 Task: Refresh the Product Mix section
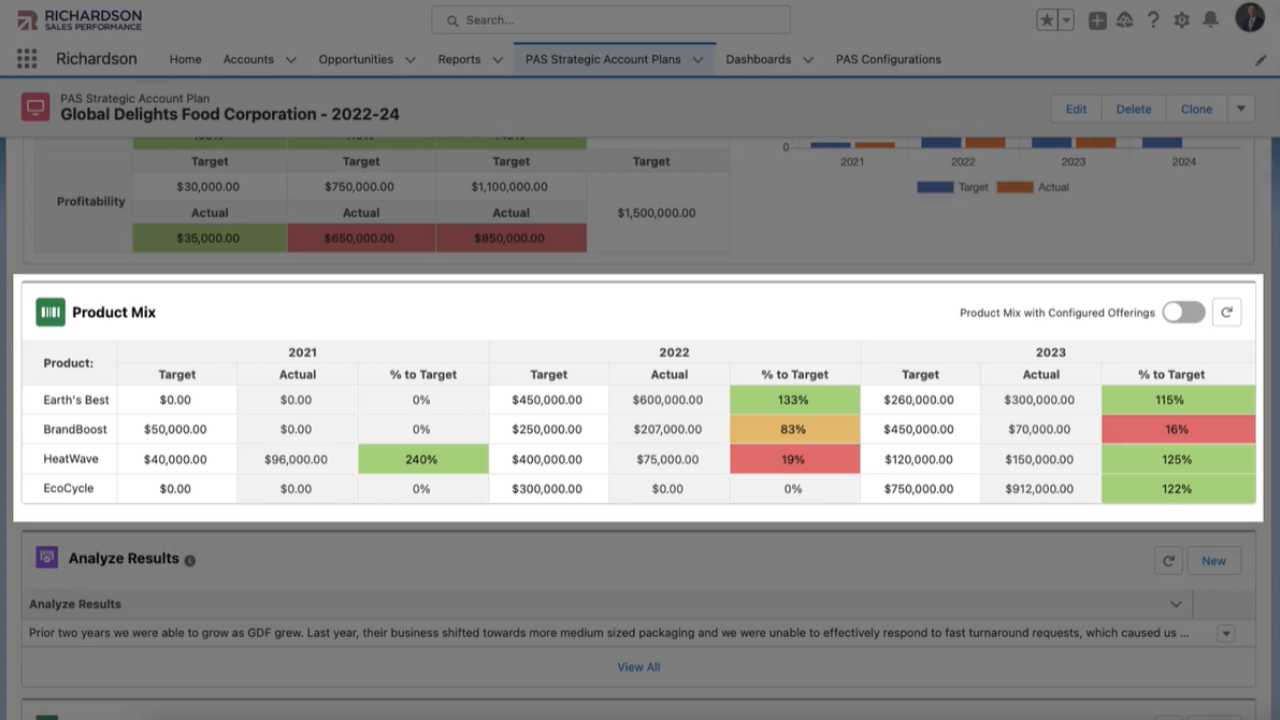[x=1227, y=312]
